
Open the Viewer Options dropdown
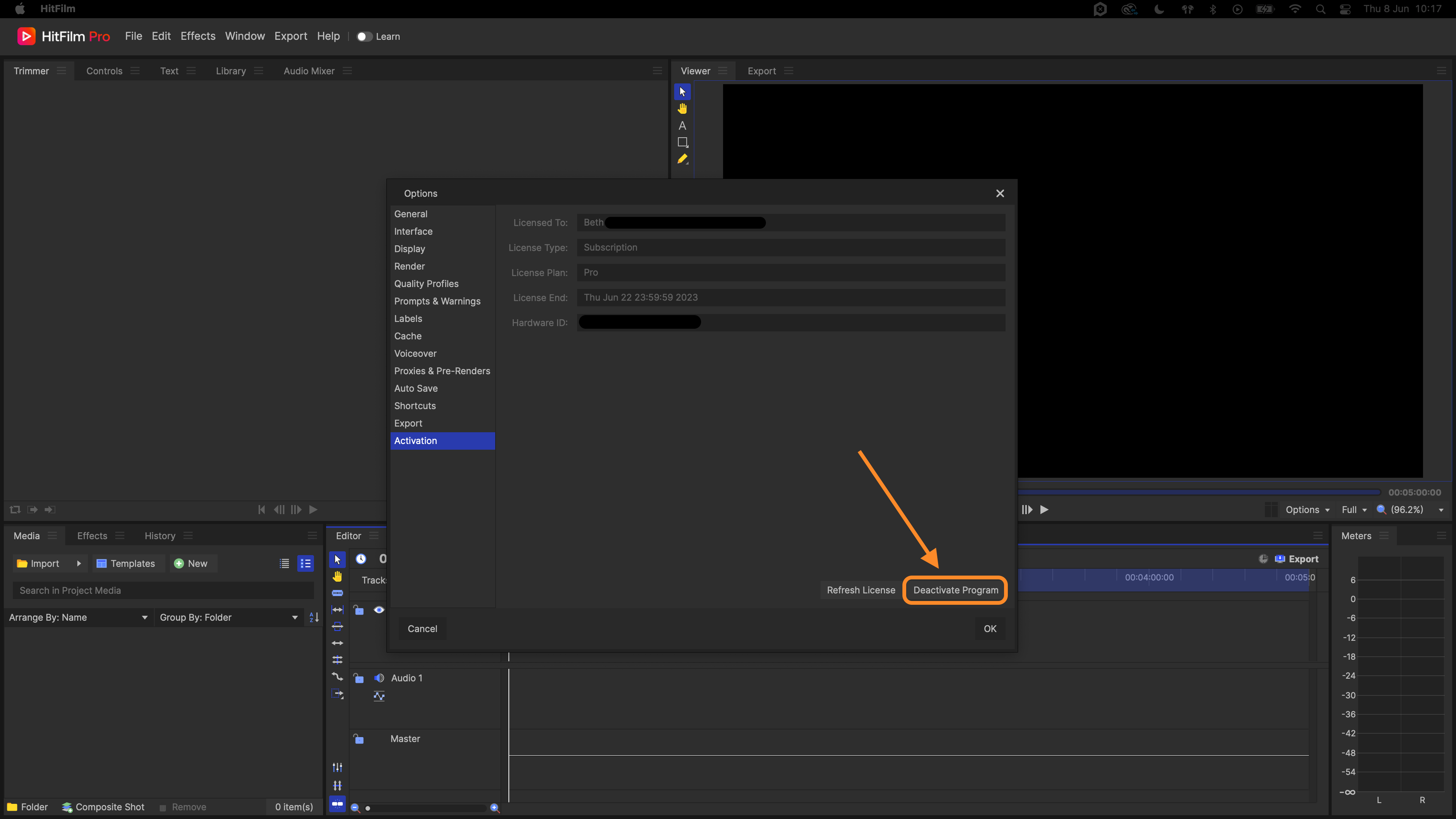point(1307,509)
